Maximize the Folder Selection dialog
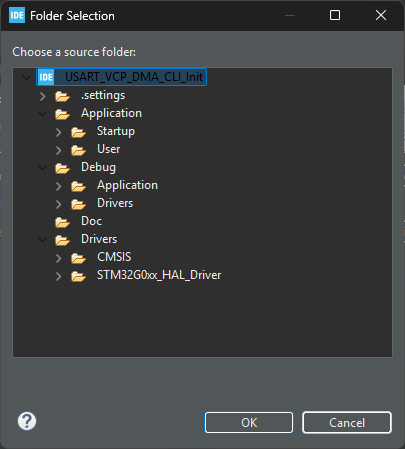The height and width of the screenshot is (449, 405). (x=335, y=15)
